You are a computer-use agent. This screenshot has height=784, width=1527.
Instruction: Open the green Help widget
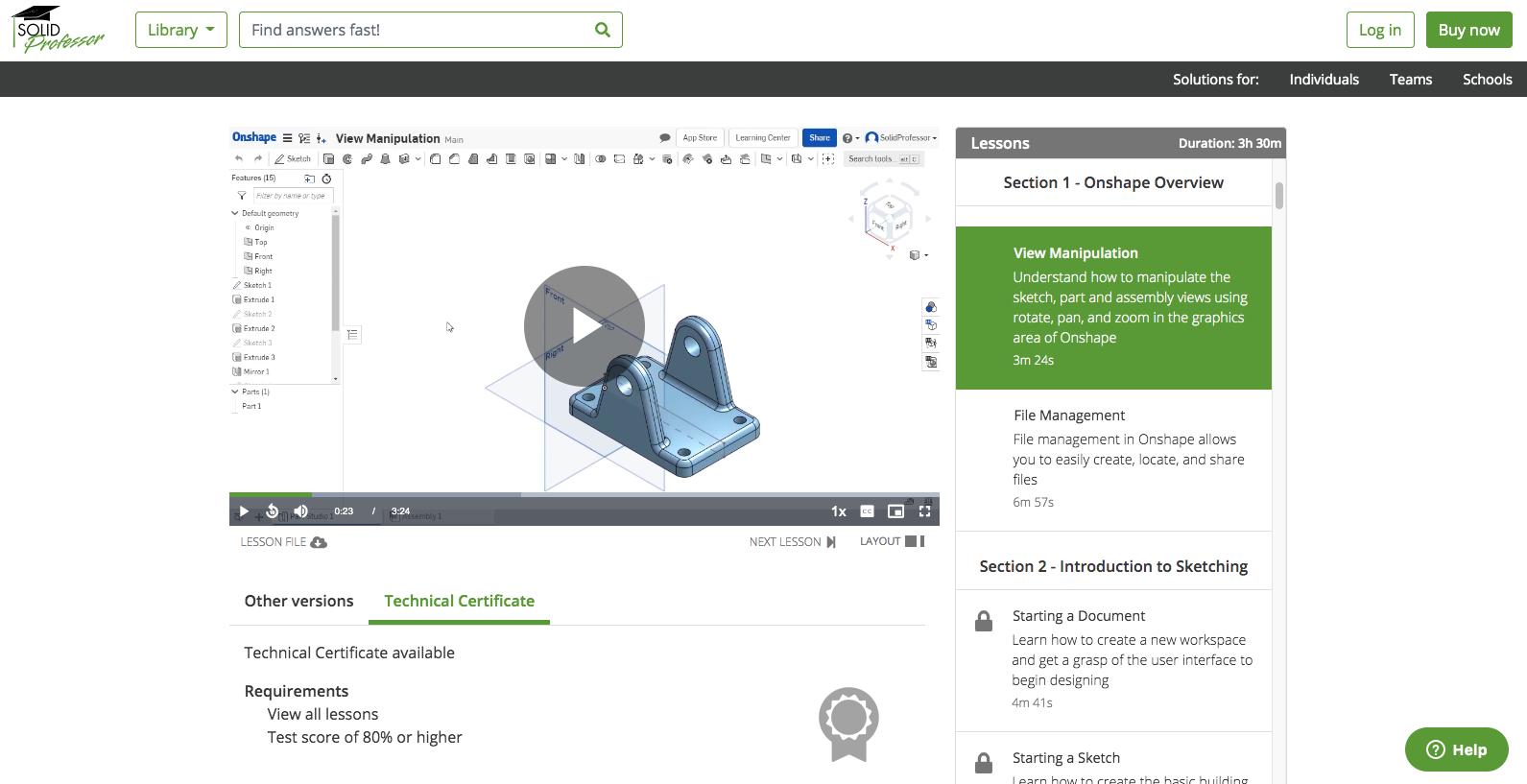[1456, 749]
